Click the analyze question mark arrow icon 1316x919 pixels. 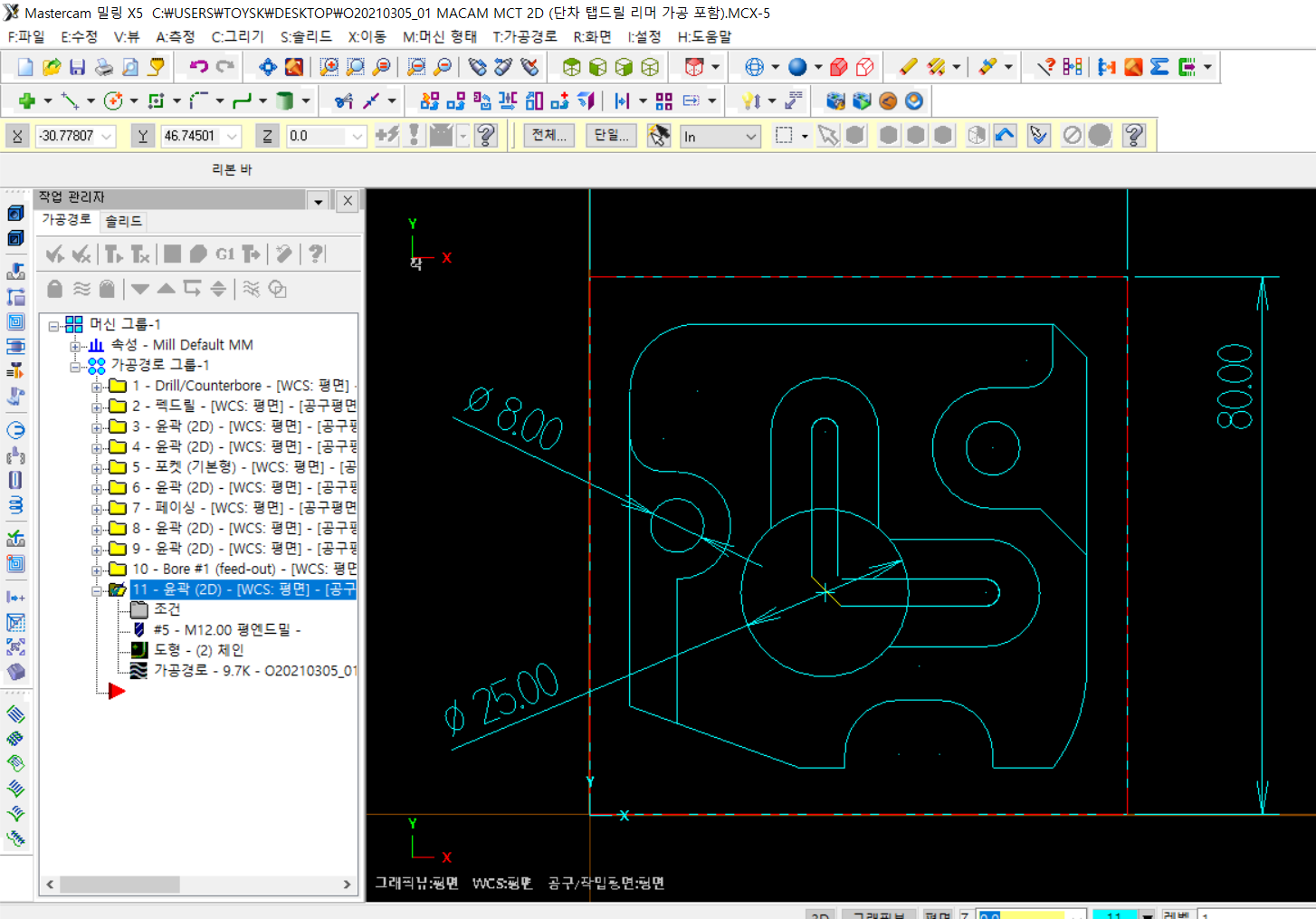pyautogui.click(x=1046, y=67)
